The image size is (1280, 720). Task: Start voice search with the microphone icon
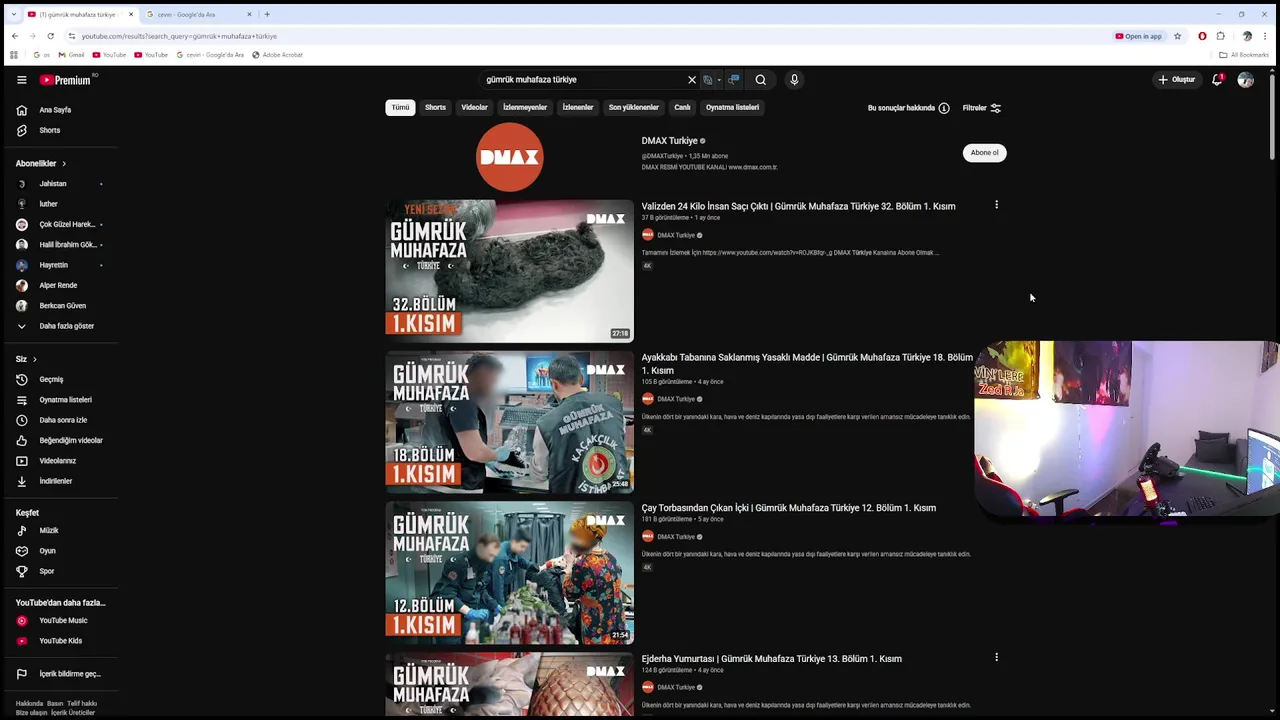pos(794,80)
